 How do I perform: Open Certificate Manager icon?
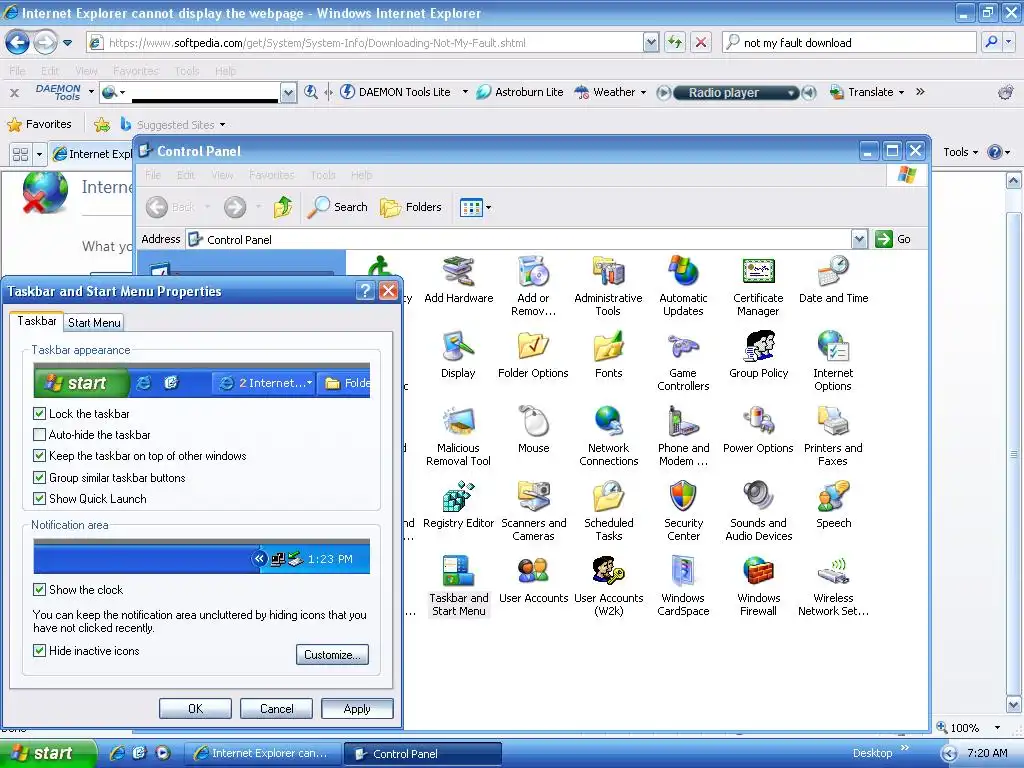click(758, 286)
